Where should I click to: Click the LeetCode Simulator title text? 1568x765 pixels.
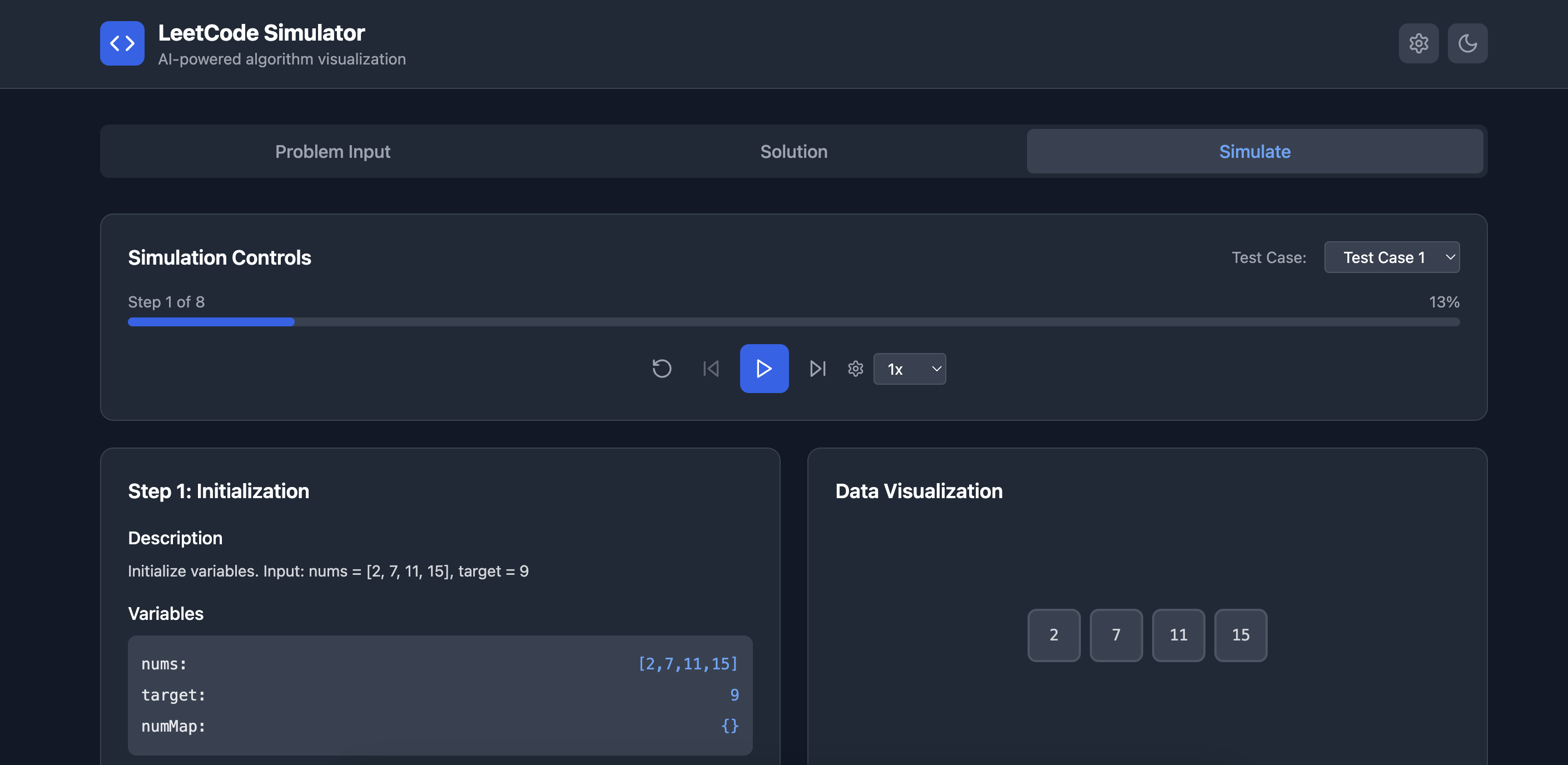[261, 33]
